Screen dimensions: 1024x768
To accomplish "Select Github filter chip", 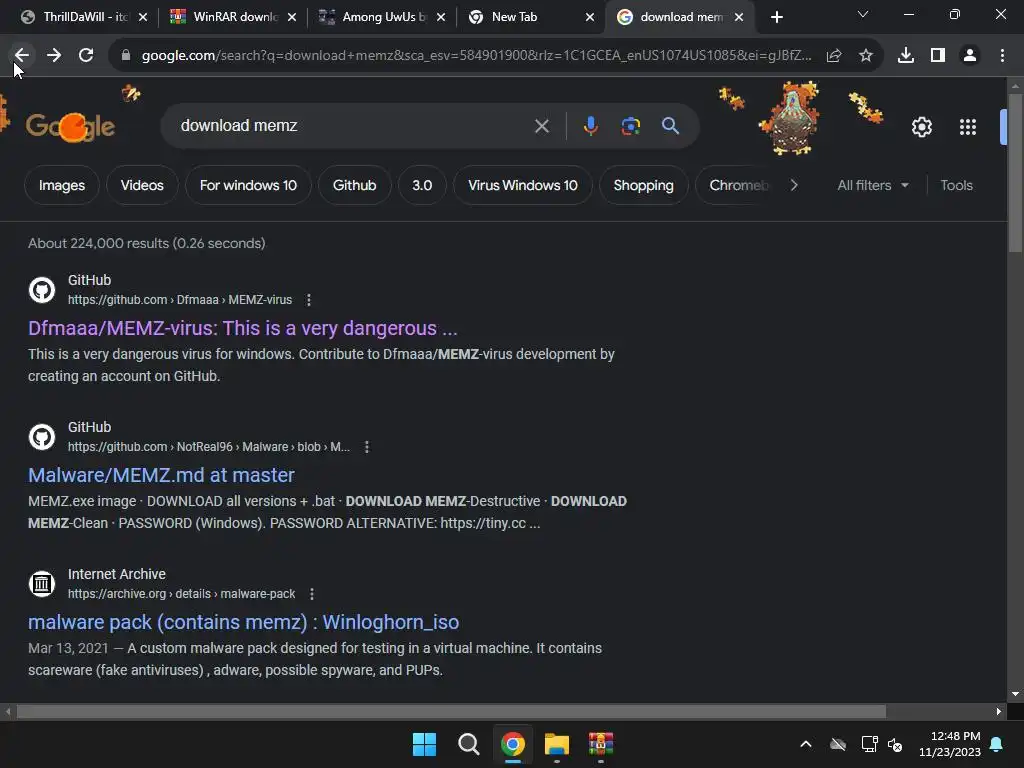I will point(355,185).
